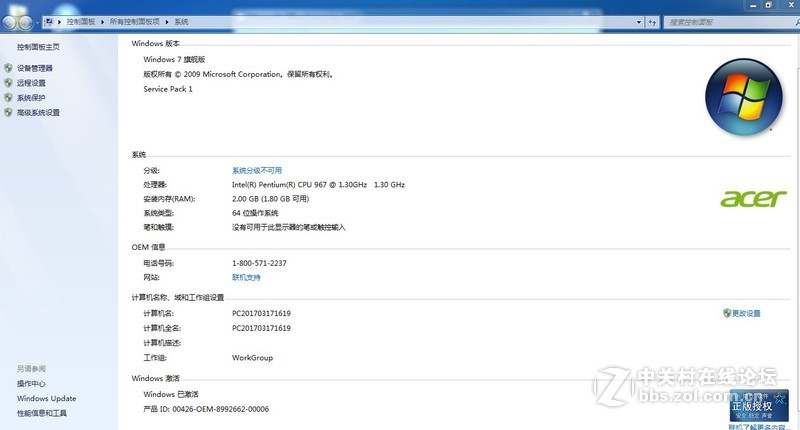The image size is (800, 430).
Task: Select 所有控制面板项 breadcrumb in address bar
Action: tap(135, 22)
